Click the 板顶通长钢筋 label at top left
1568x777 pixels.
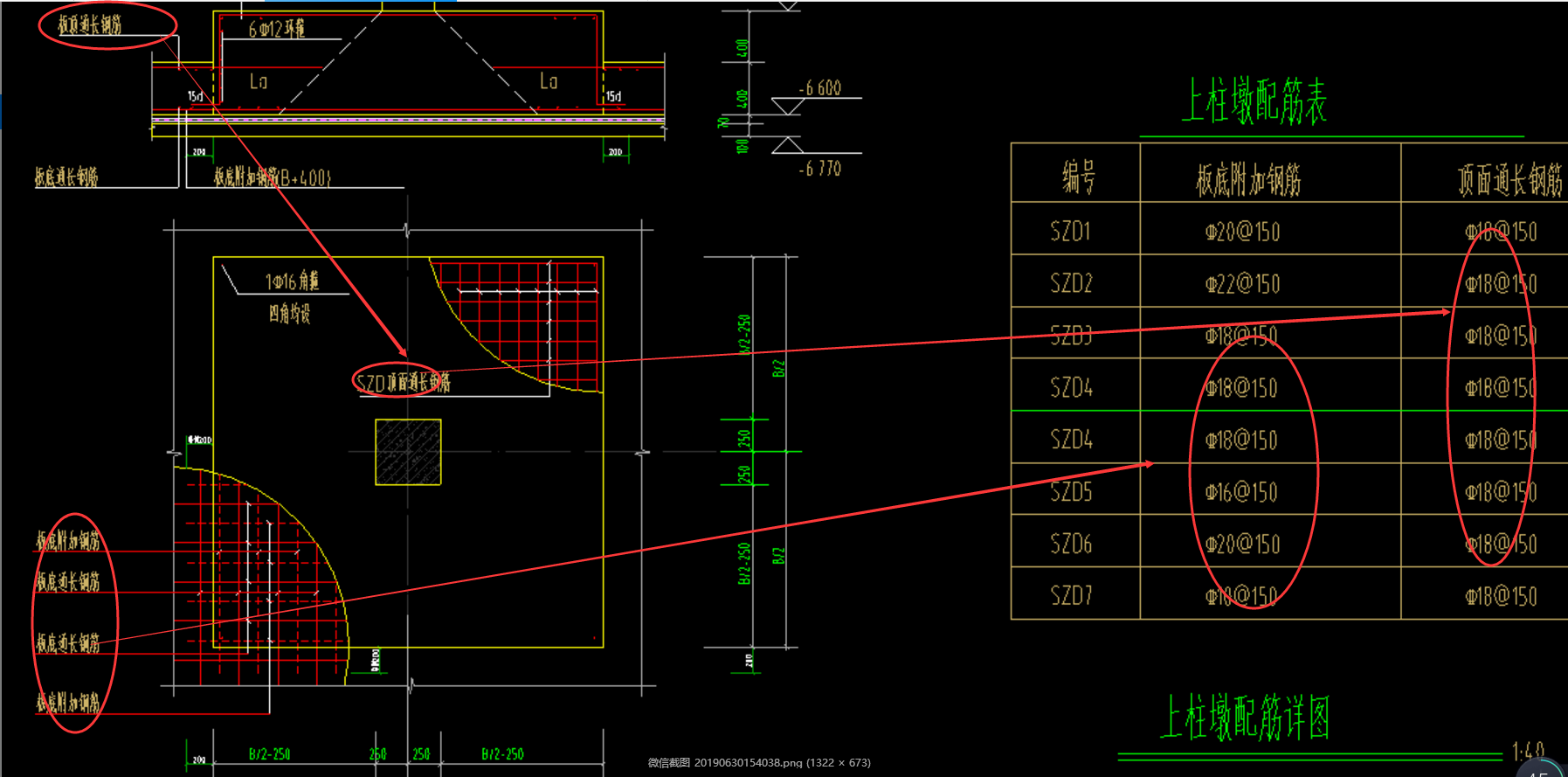90,25
